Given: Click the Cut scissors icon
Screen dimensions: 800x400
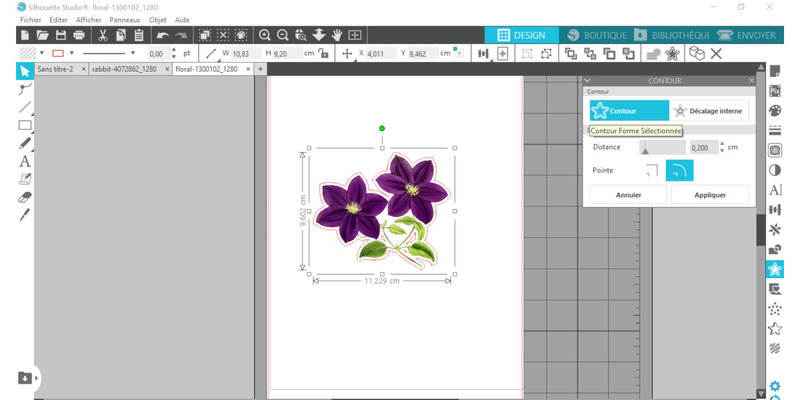Looking at the screenshot, I should click(103, 35).
